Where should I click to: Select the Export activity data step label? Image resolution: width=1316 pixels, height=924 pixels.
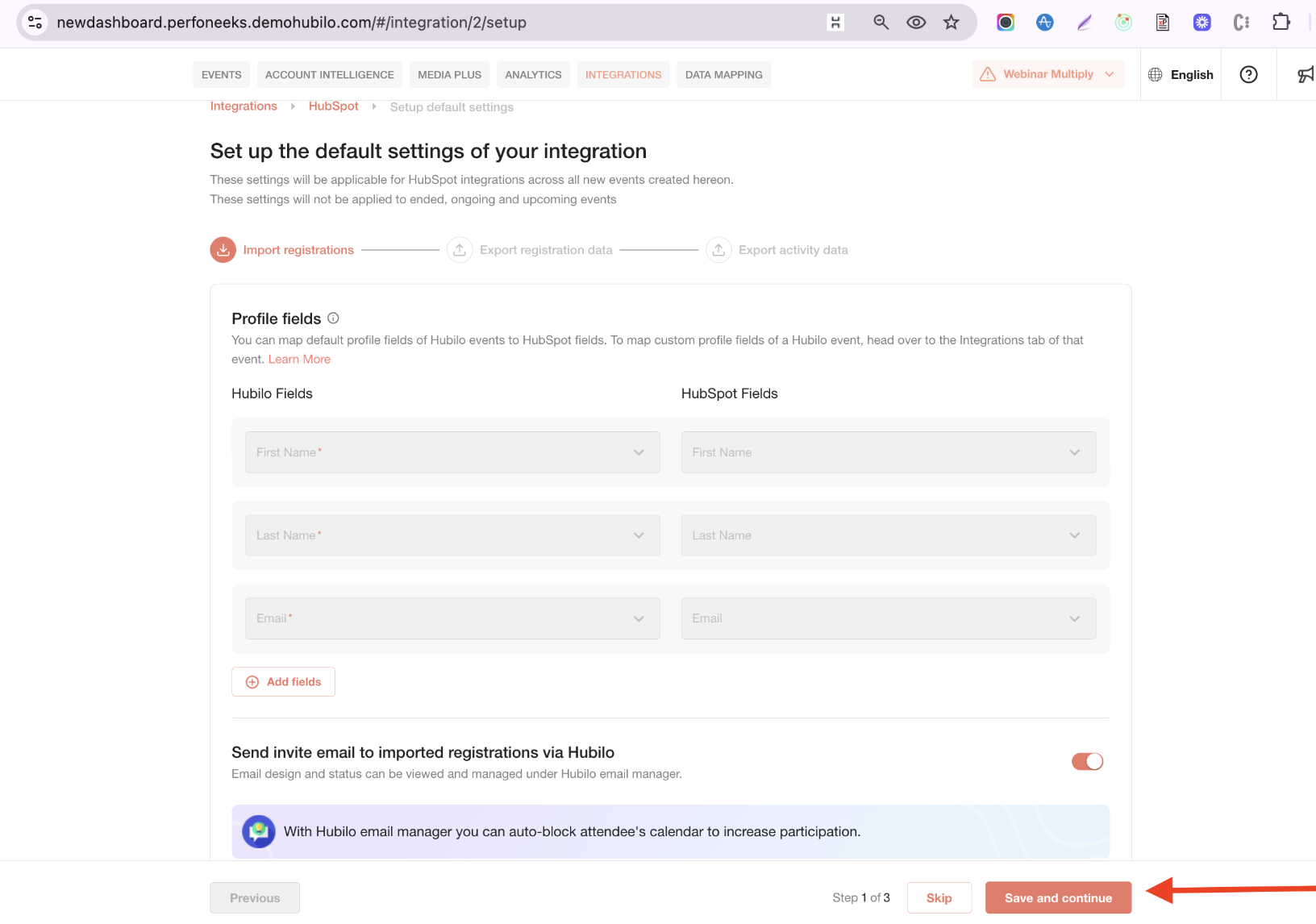pos(793,250)
